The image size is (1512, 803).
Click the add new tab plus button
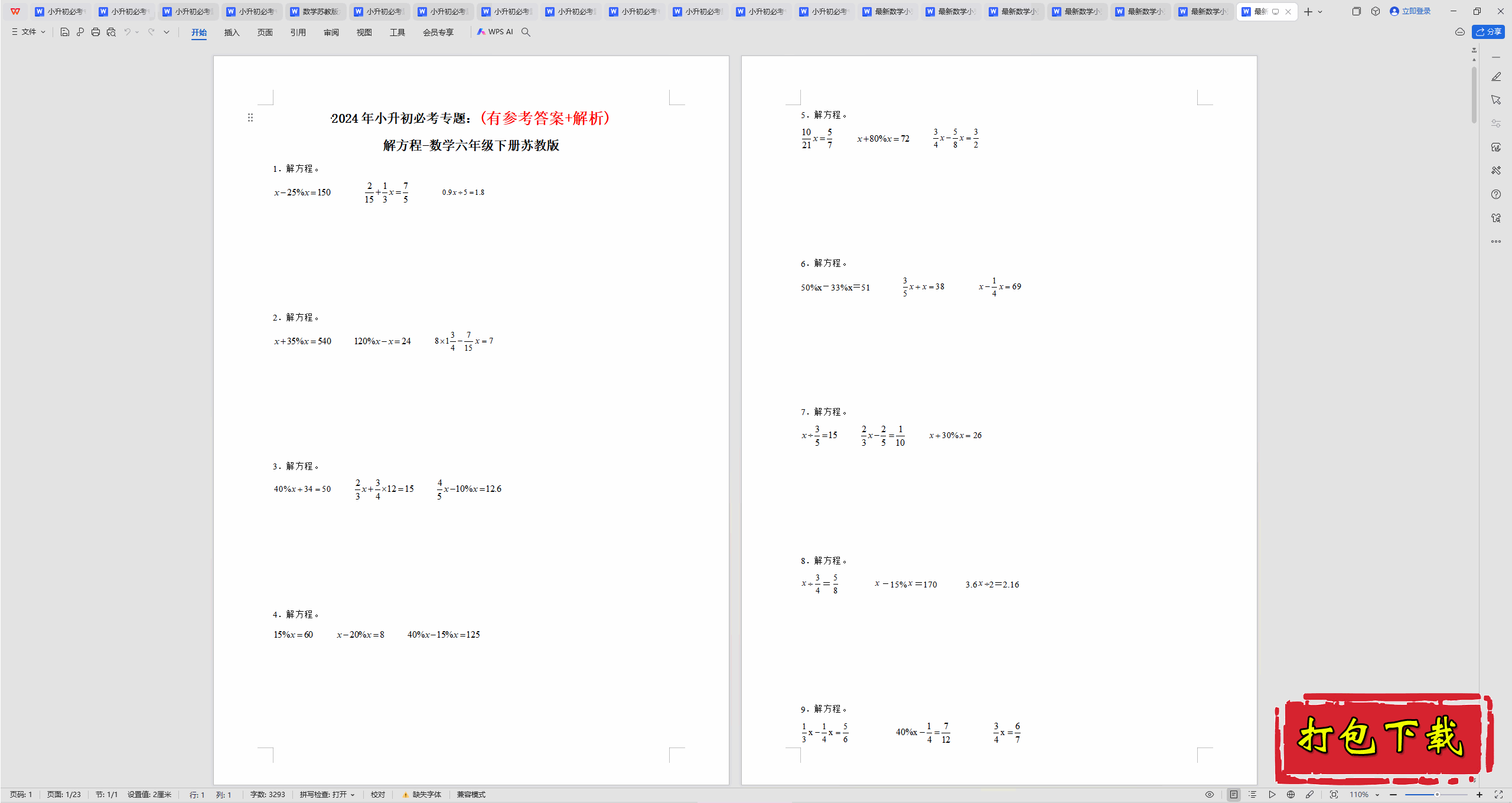(1308, 12)
